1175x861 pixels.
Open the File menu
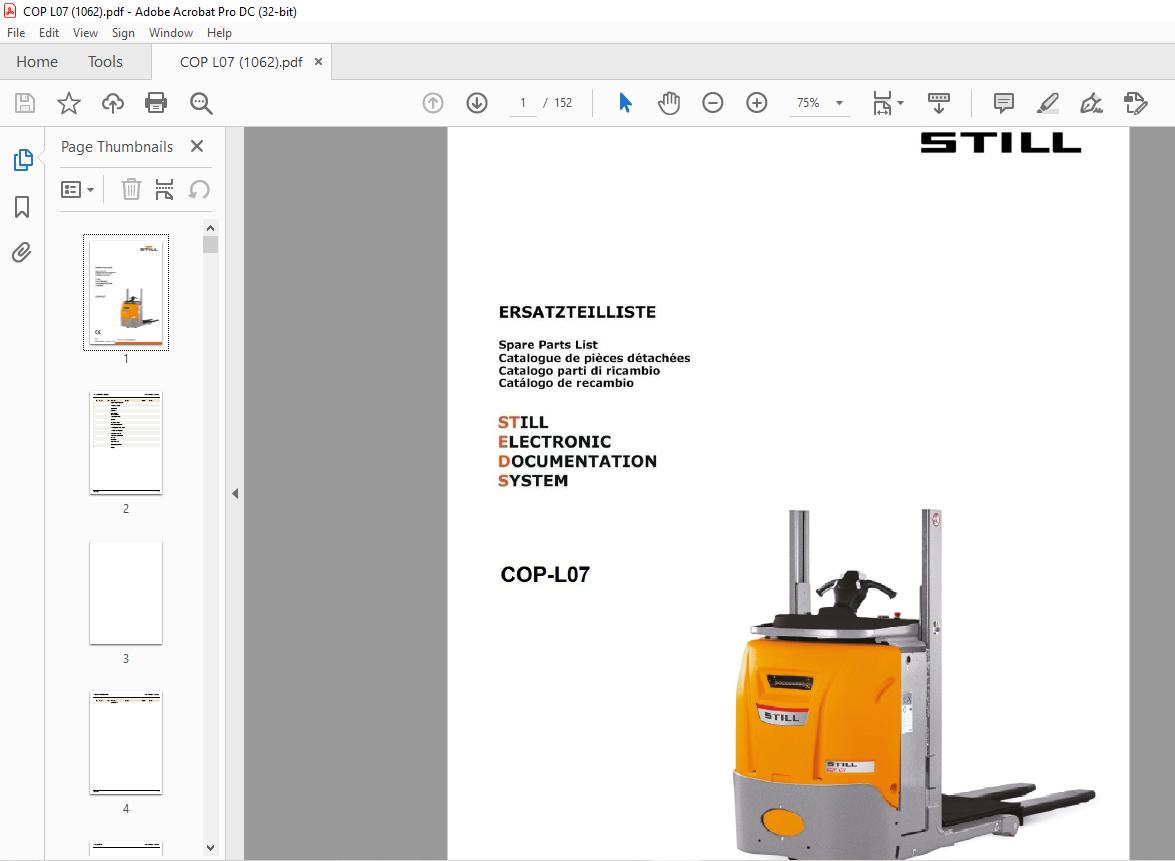click(16, 33)
